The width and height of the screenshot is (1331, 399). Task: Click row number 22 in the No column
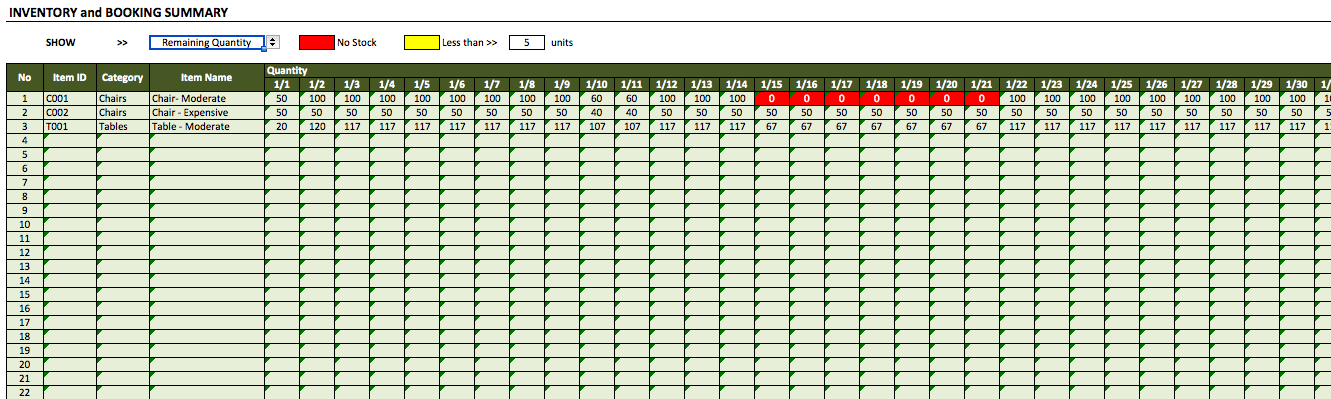point(25,393)
